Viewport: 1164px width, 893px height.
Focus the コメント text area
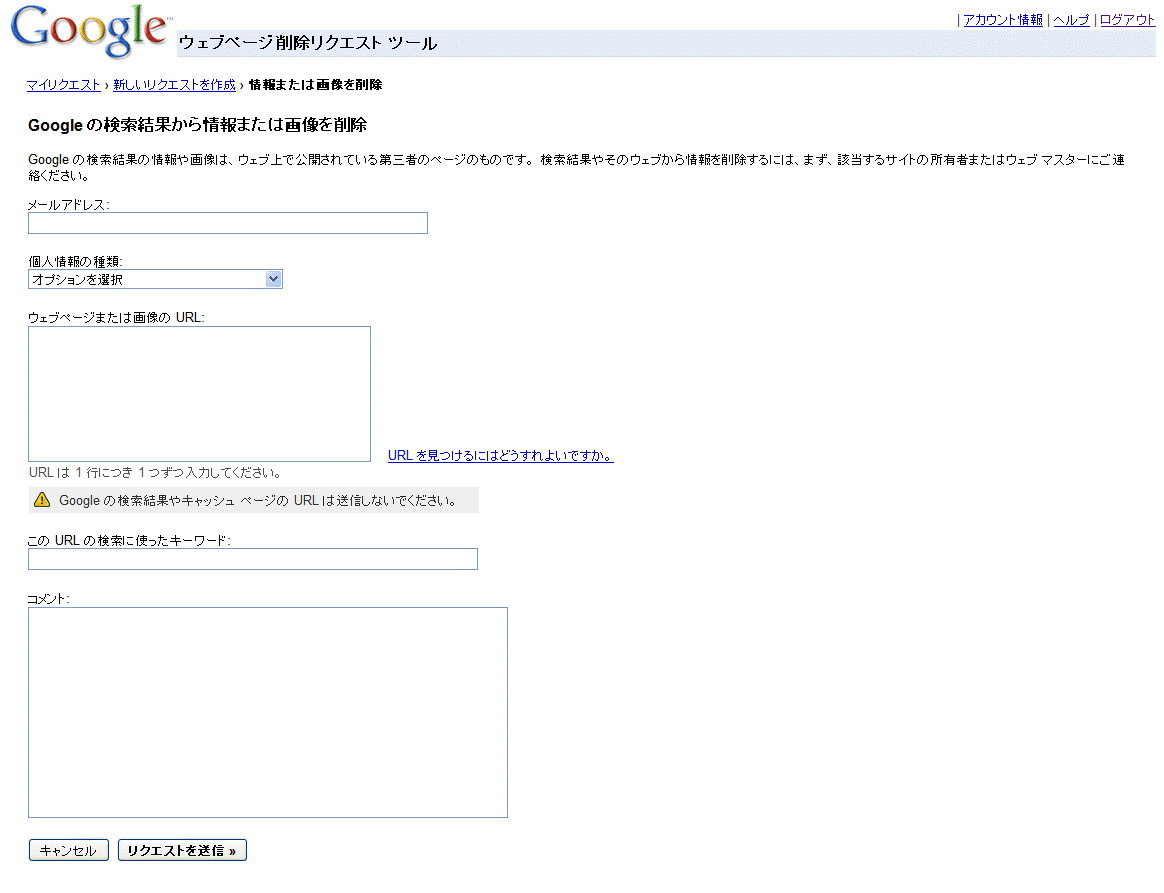click(x=268, y=713)
